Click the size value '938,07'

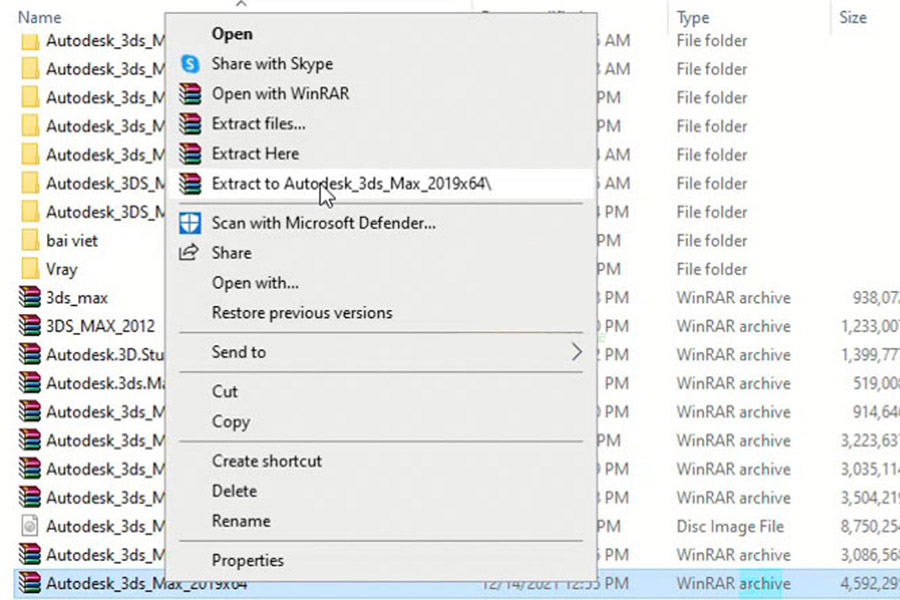tap(876, 297)
